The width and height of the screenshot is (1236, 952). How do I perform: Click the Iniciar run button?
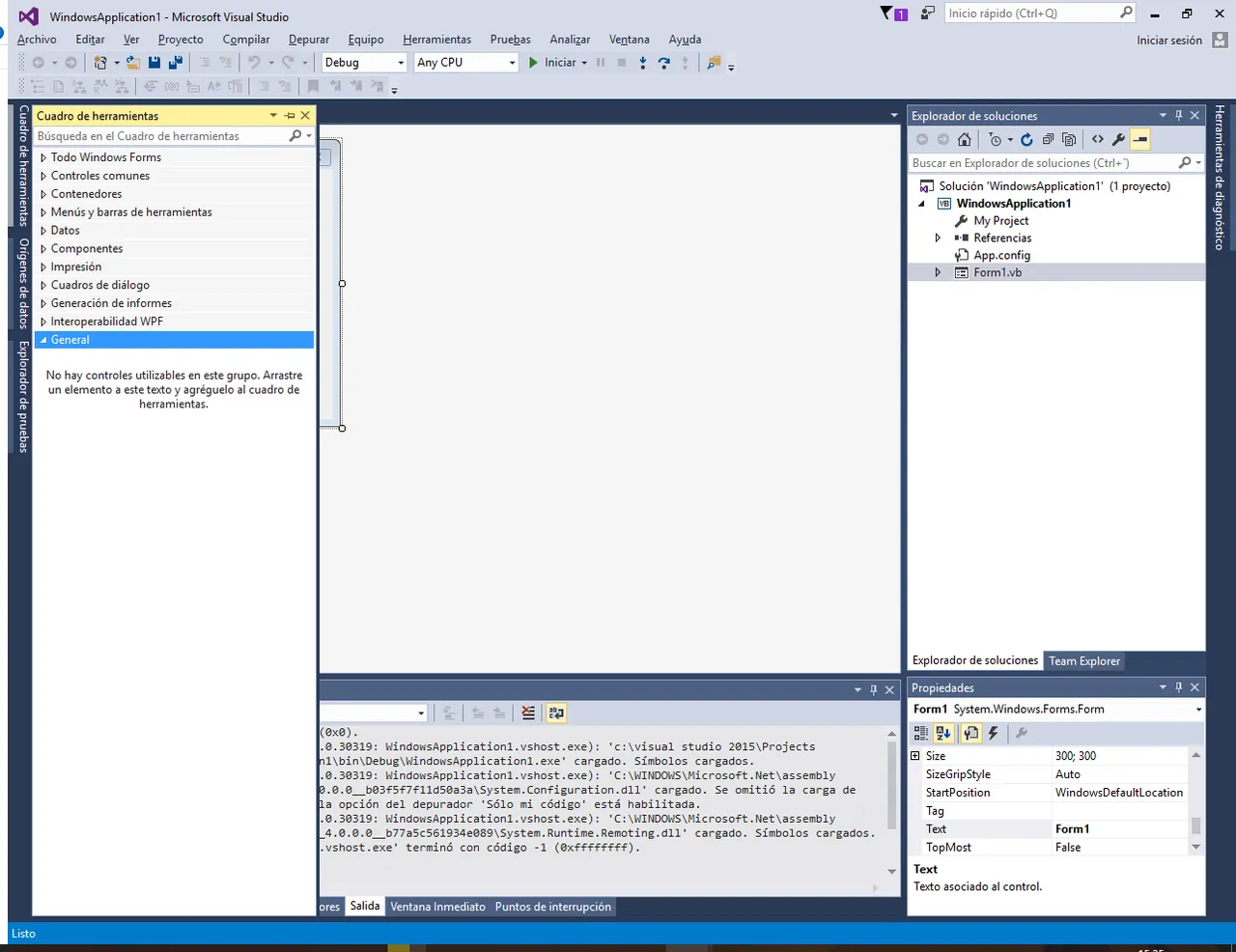pos(558,62)
